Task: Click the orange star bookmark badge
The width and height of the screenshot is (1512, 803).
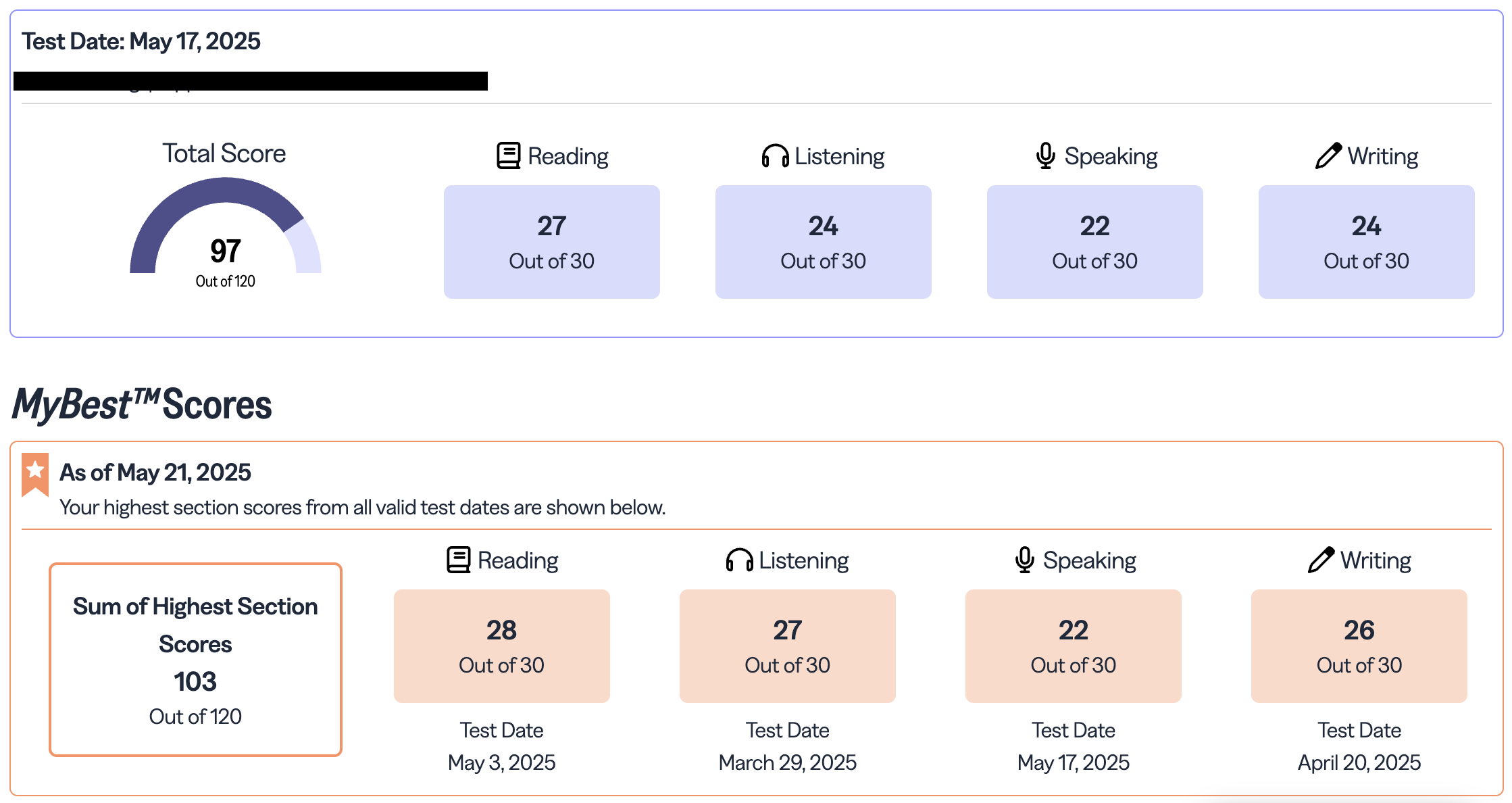Action: coord(35,474)
